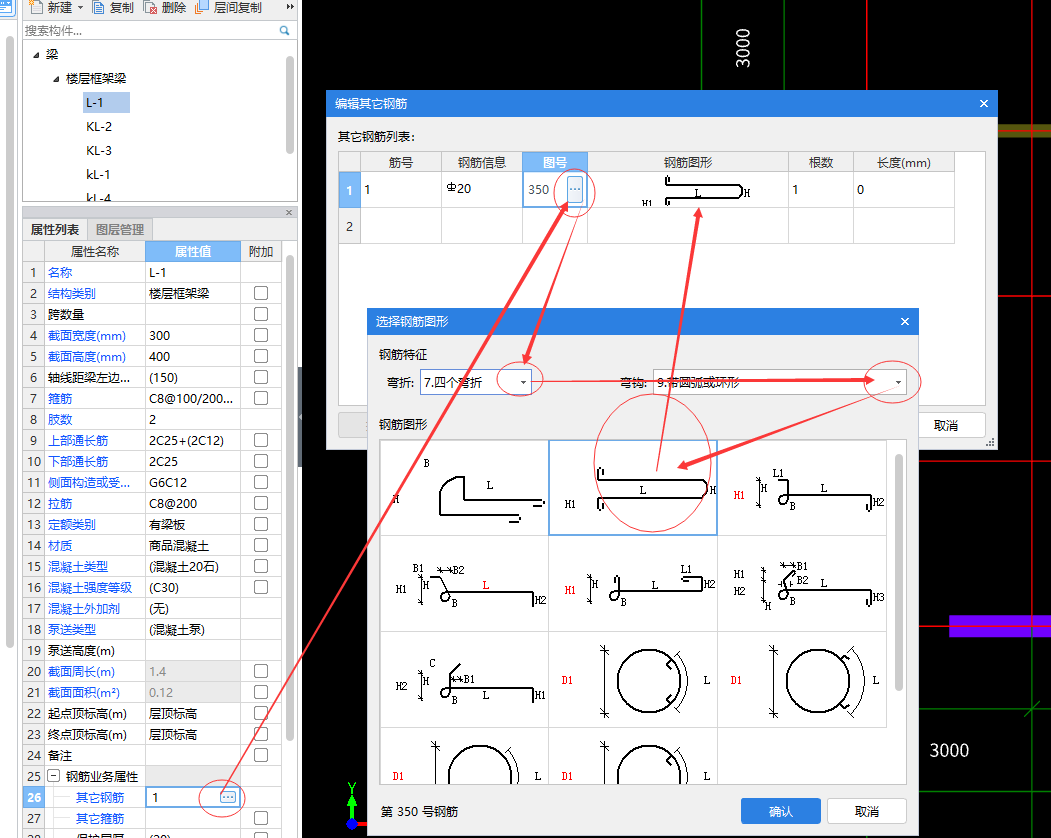
Task: Click the 钢筋信息 column header
Action: [481, 162]
